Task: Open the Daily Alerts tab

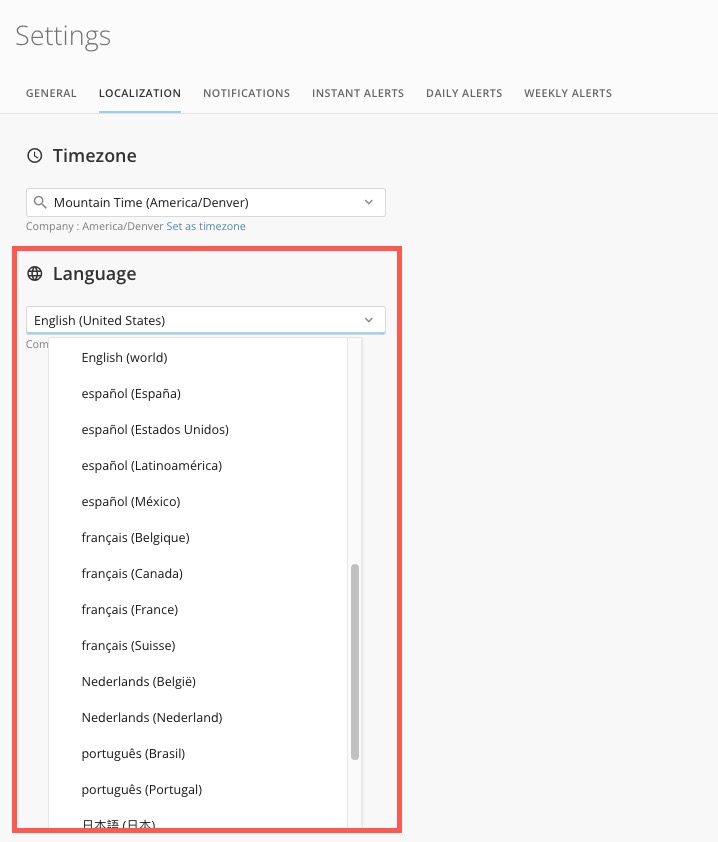Action: click(x=464, y=93)
